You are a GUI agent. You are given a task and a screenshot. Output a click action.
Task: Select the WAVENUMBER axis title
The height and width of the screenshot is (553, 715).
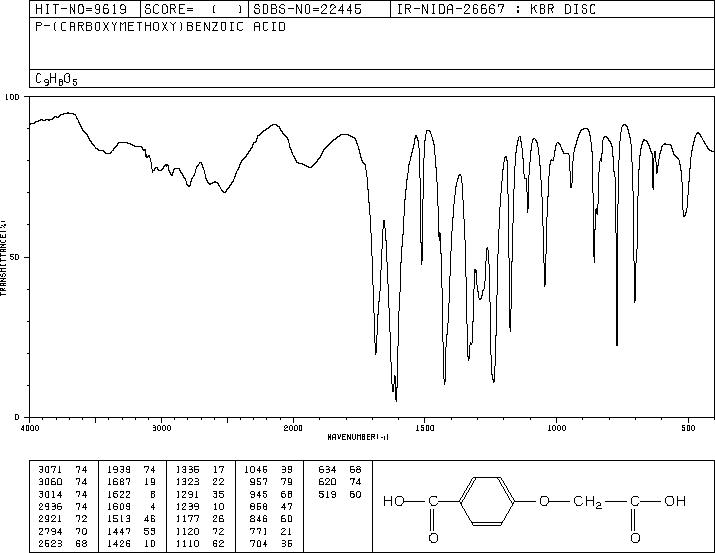coord(358,437)
